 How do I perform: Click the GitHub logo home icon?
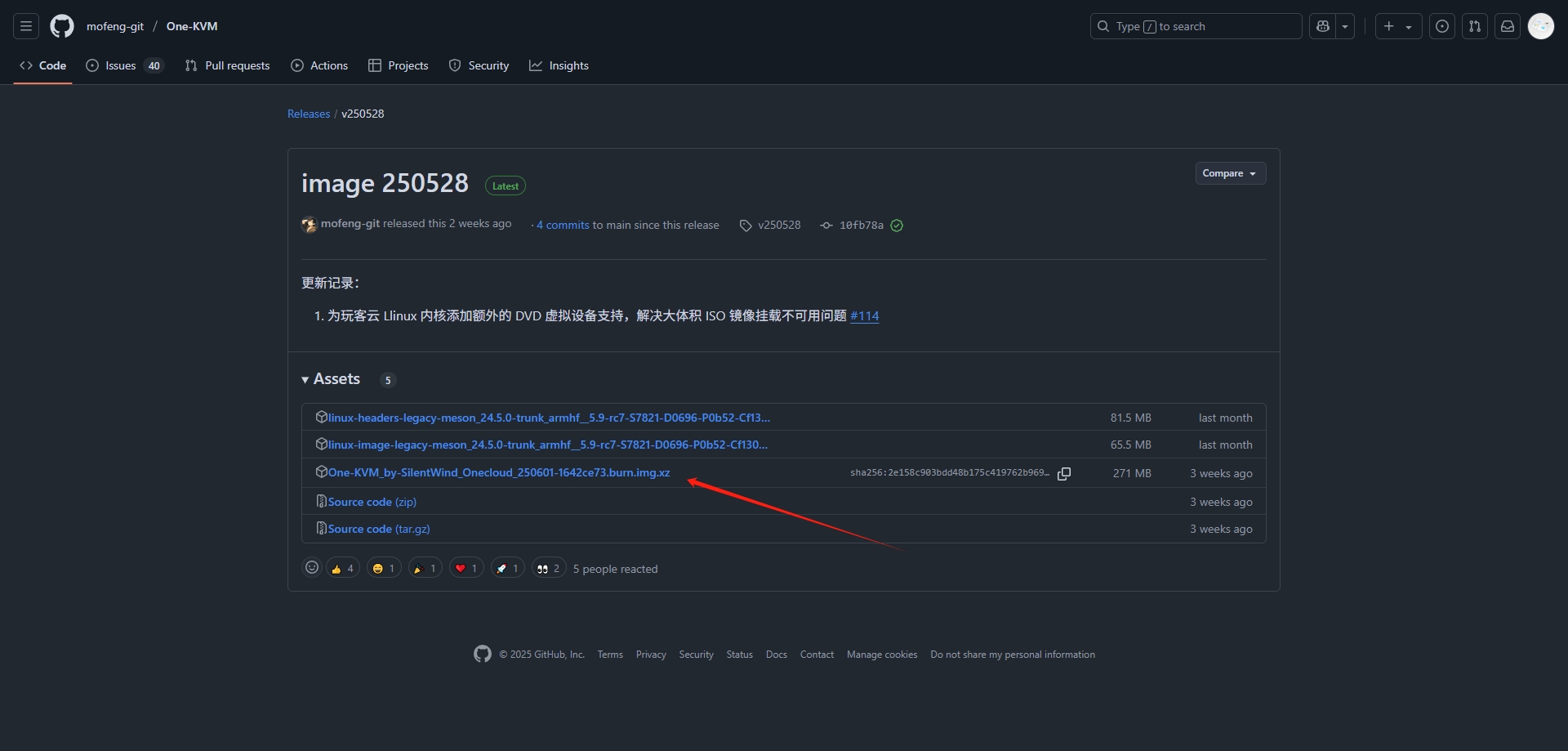(62, 26)
